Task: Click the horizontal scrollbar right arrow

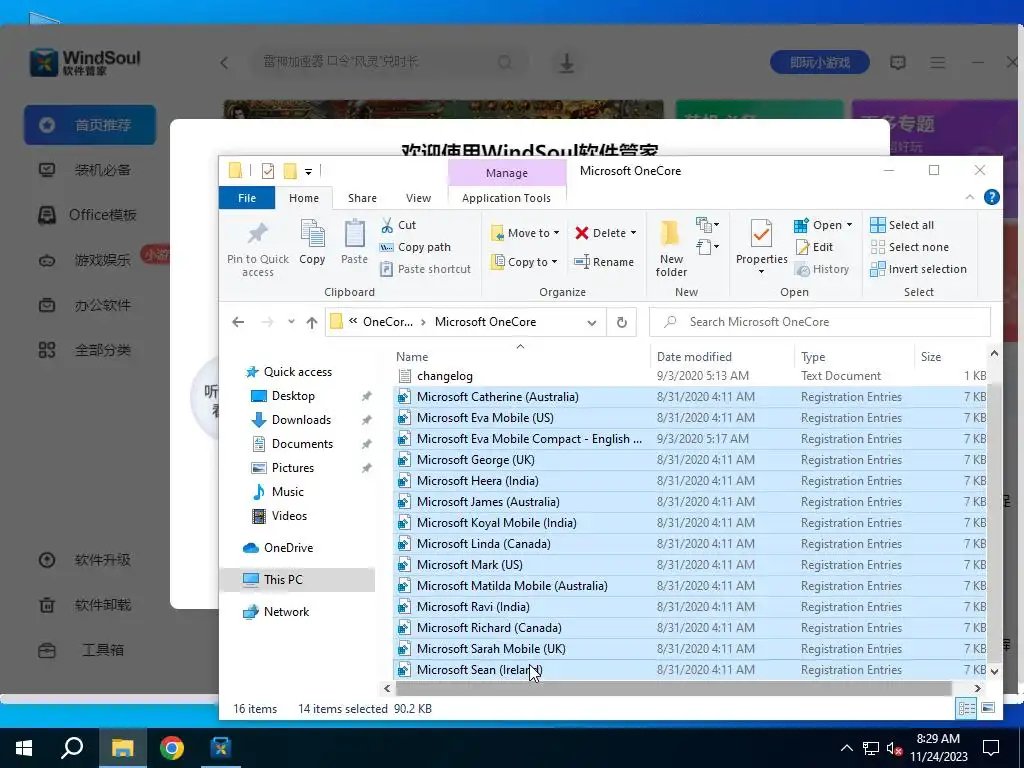Action: coord(978,688)
